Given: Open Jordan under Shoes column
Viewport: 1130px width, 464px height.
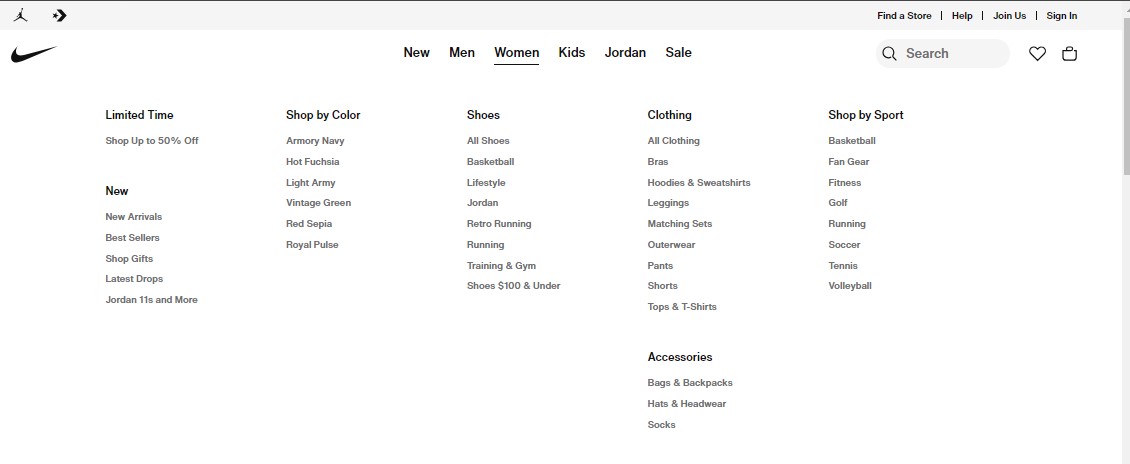Looking at the screenshot, I should (482, 203).
